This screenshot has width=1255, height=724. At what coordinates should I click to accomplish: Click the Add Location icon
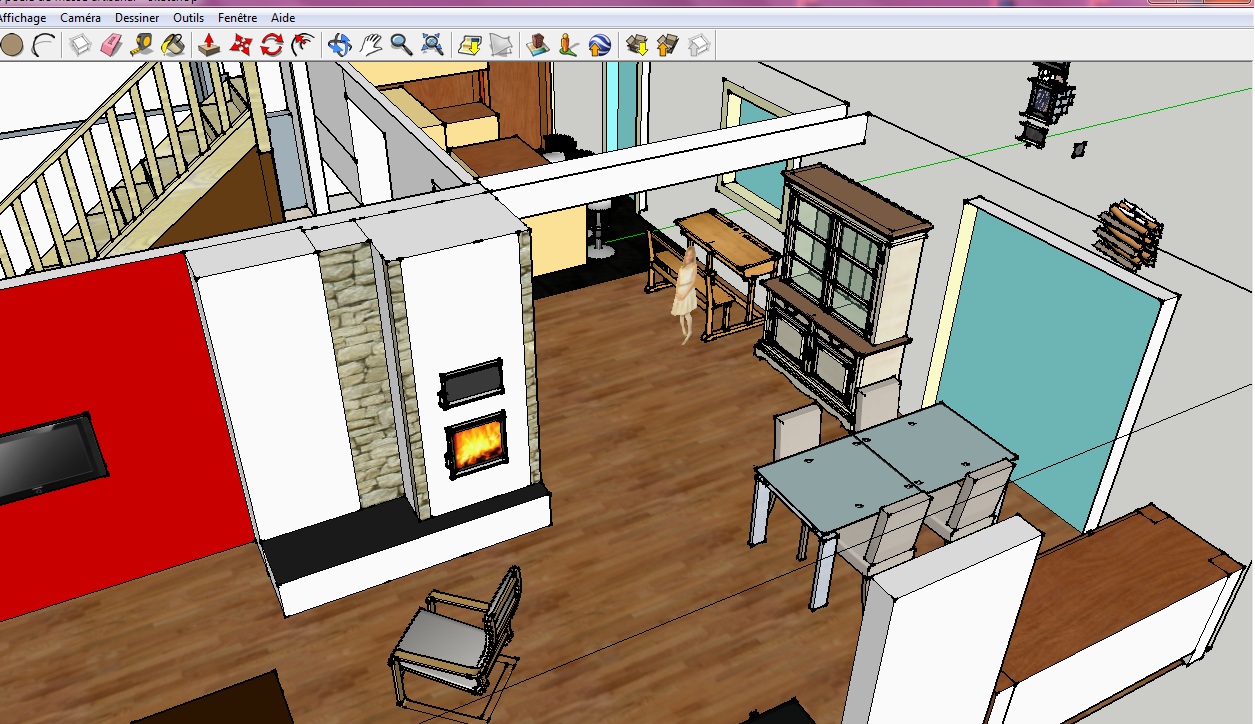click(469, 45)
